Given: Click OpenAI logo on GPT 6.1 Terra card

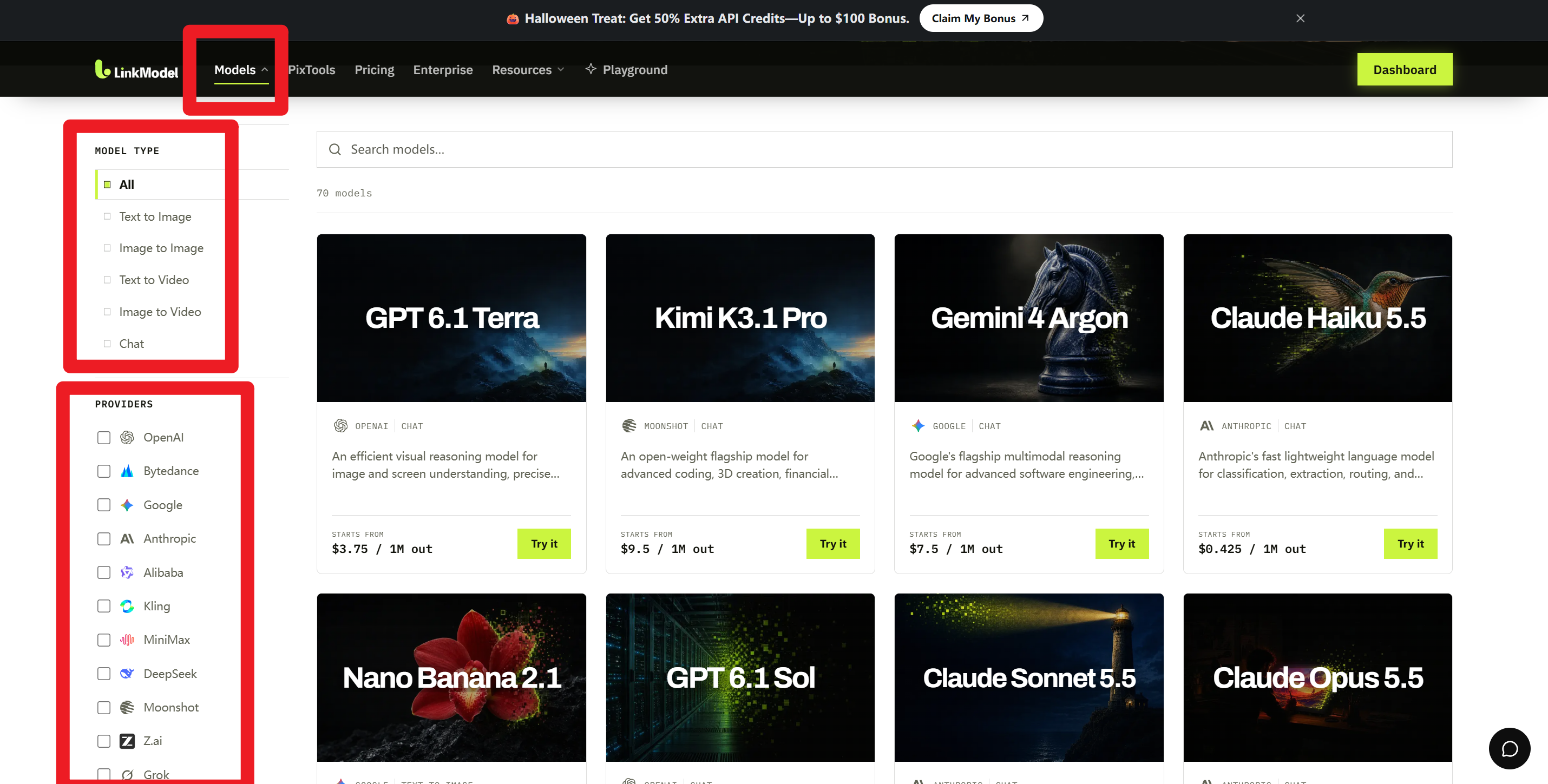Looking at the screenshot, I should [x=341, y=426].
